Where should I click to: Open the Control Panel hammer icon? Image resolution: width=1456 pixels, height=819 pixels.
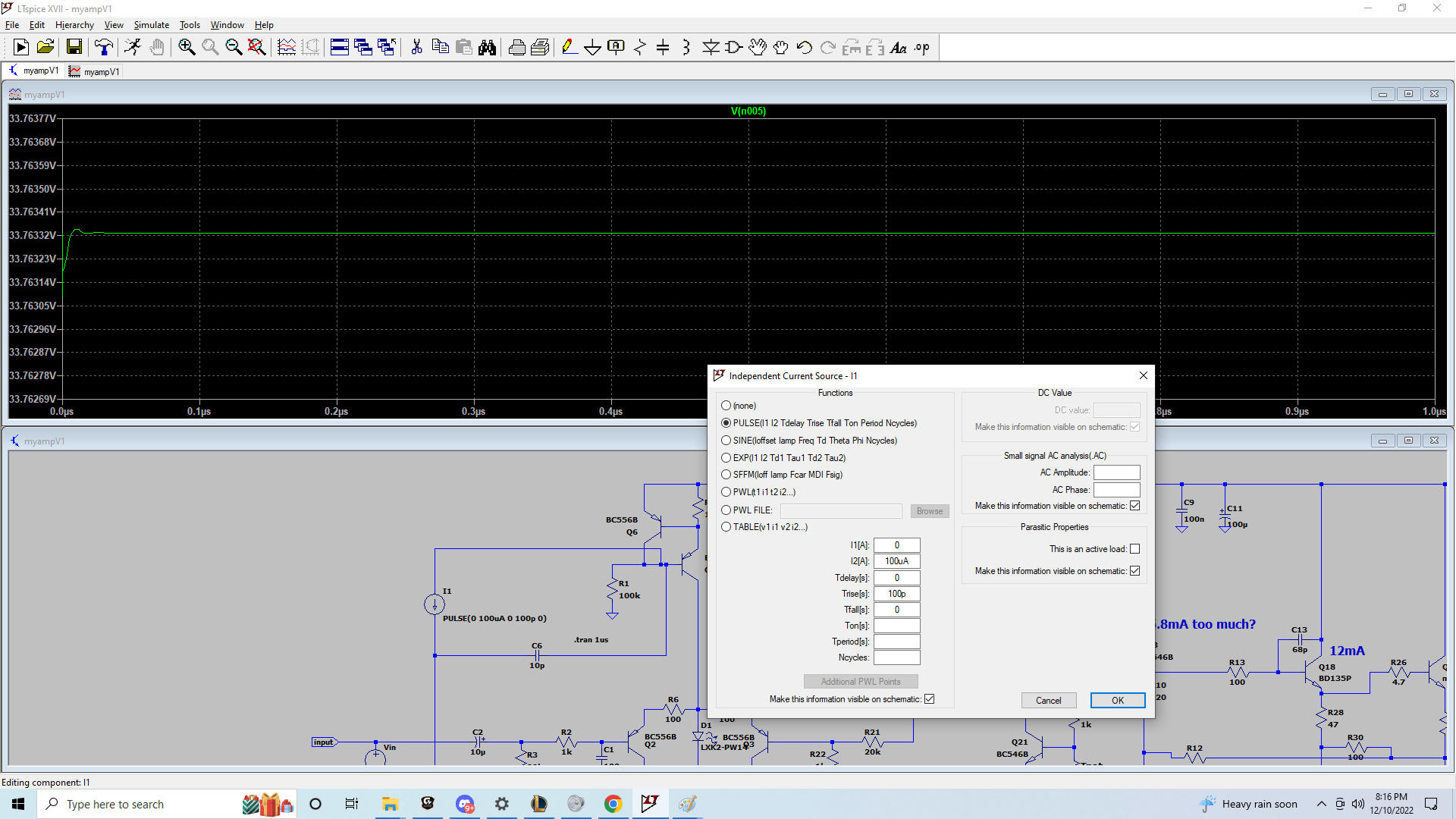tap(104, 48)
